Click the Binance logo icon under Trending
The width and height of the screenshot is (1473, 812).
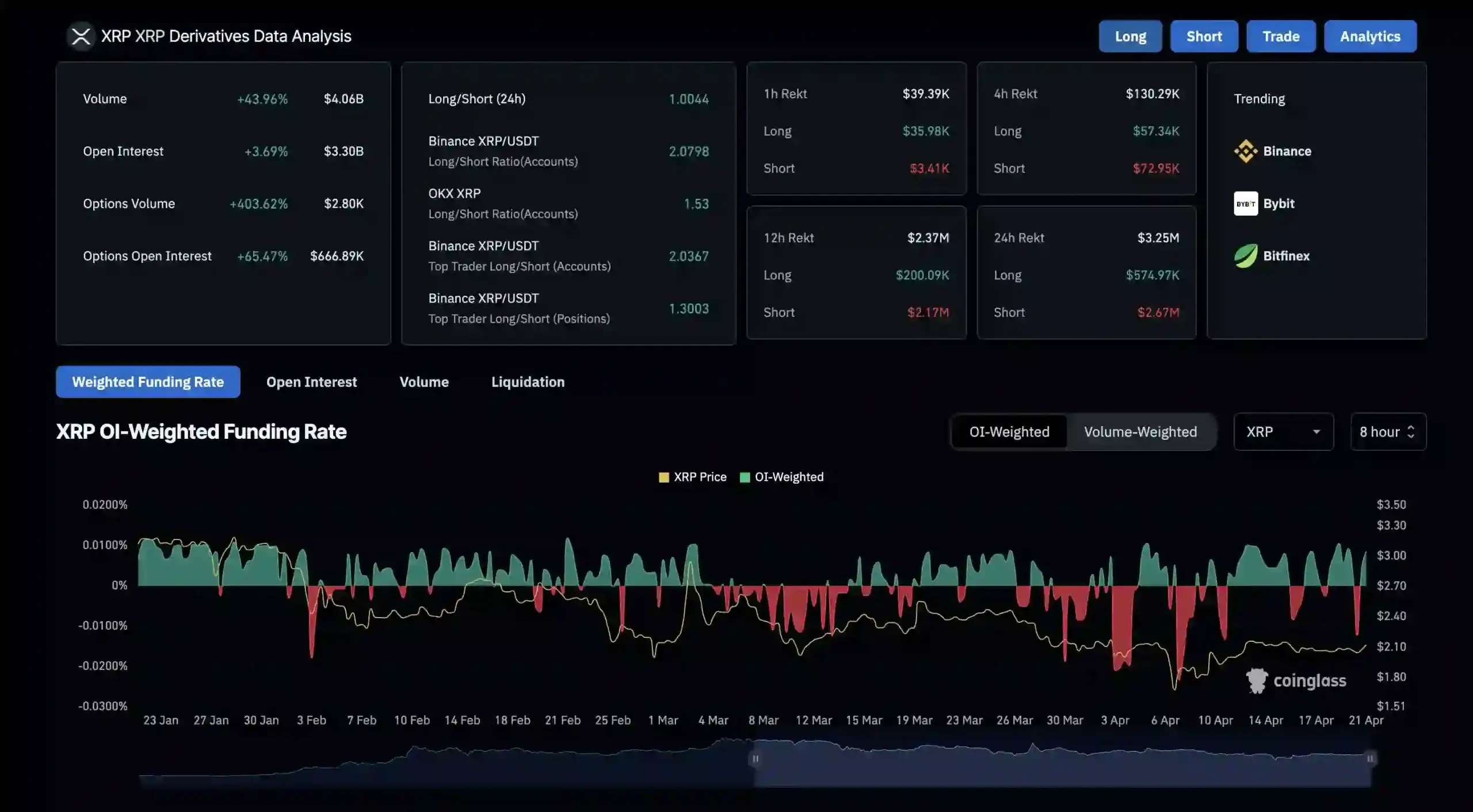[1246, 151]
